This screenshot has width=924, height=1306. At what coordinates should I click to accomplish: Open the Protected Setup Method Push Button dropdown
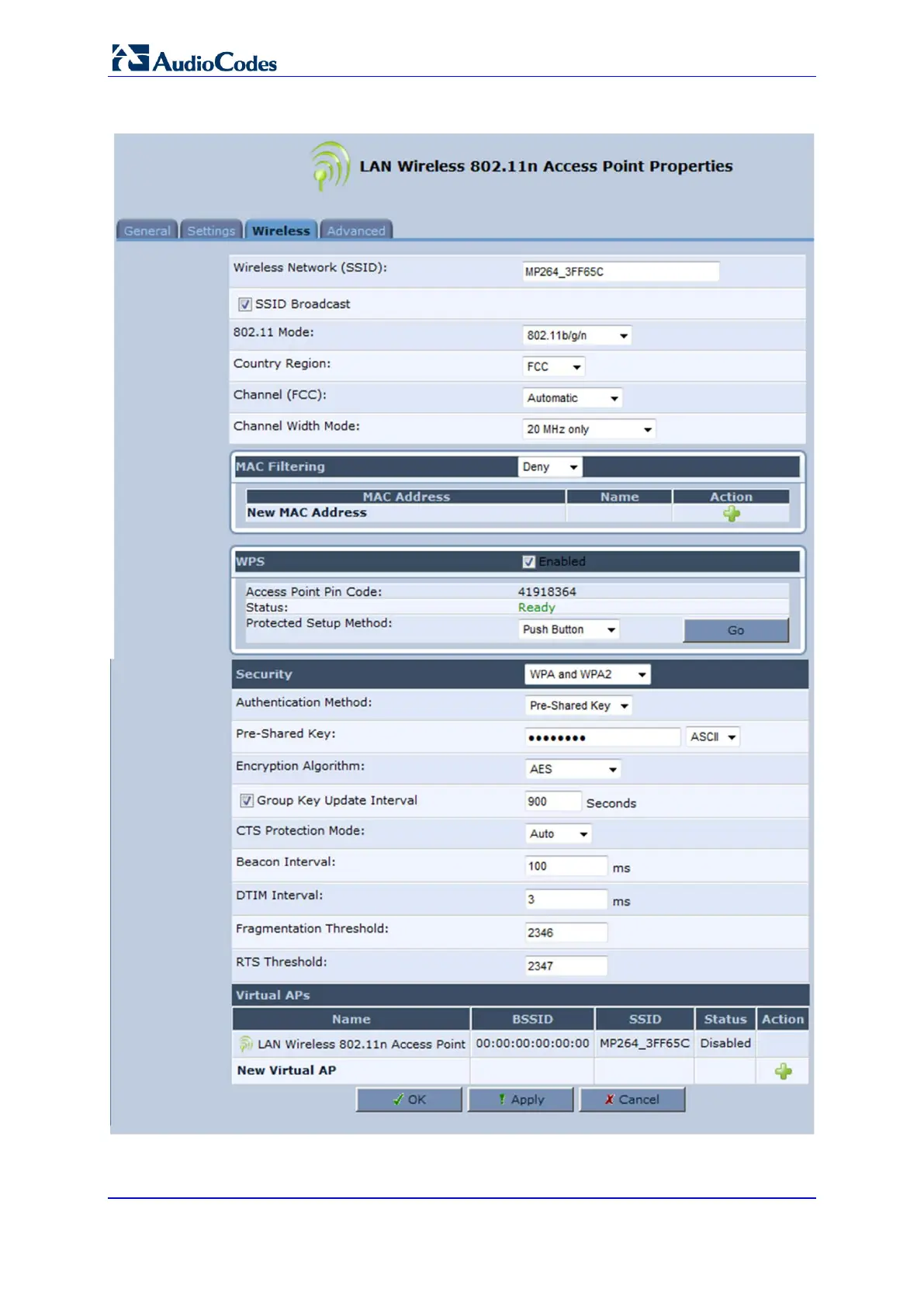point(569,629)
